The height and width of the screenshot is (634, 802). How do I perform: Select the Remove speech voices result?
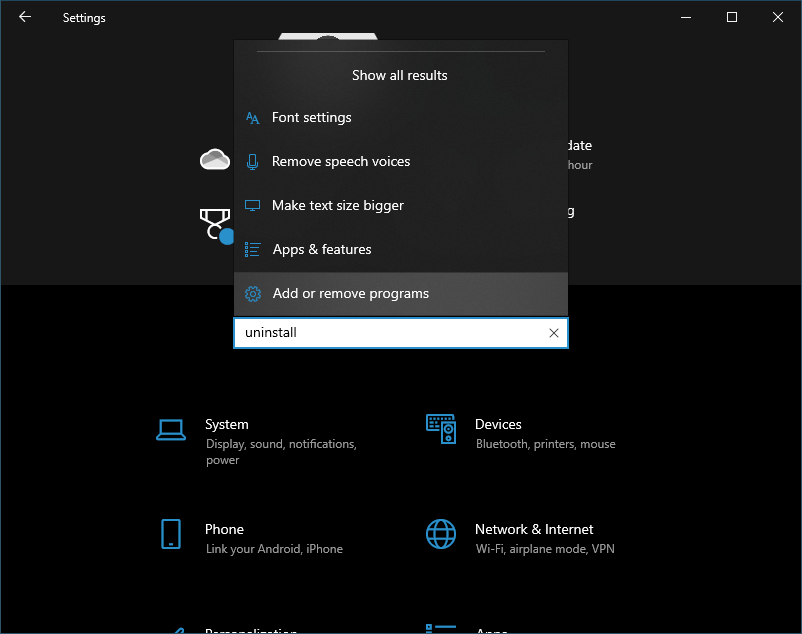pyautogui.click(x=340, y=162)
